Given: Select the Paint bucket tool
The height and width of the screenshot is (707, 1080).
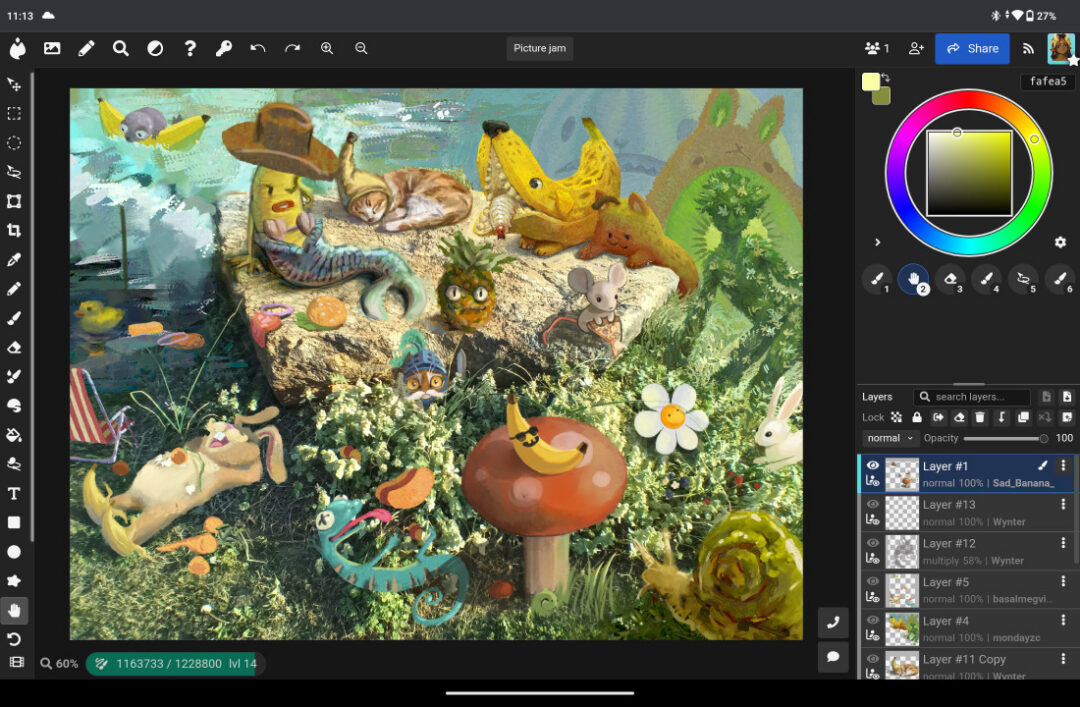Looking at the screenshot, I should (14, 435).
